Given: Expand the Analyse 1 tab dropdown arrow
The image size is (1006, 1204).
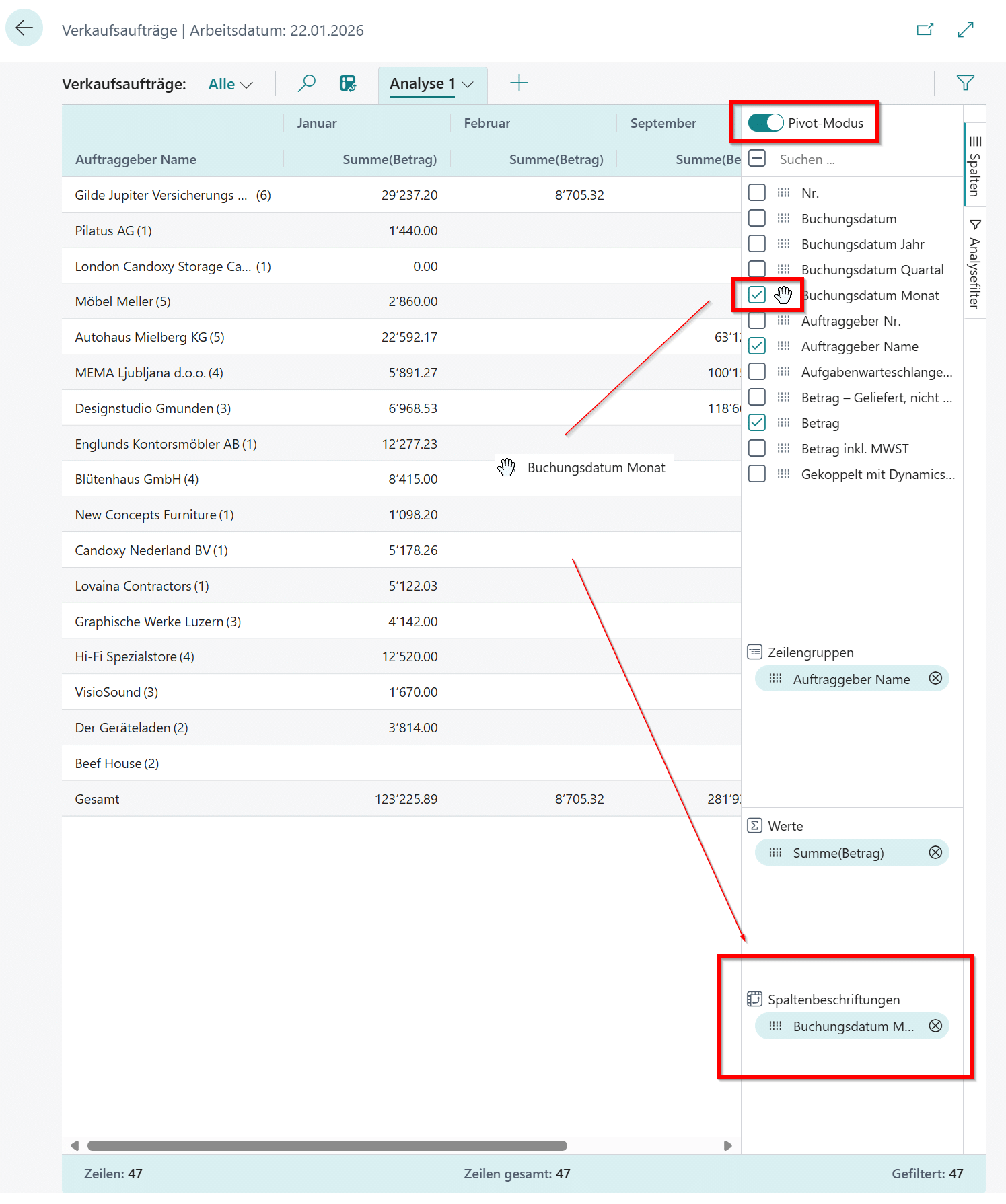Looking at the screenshot, I should click(468, 85).
